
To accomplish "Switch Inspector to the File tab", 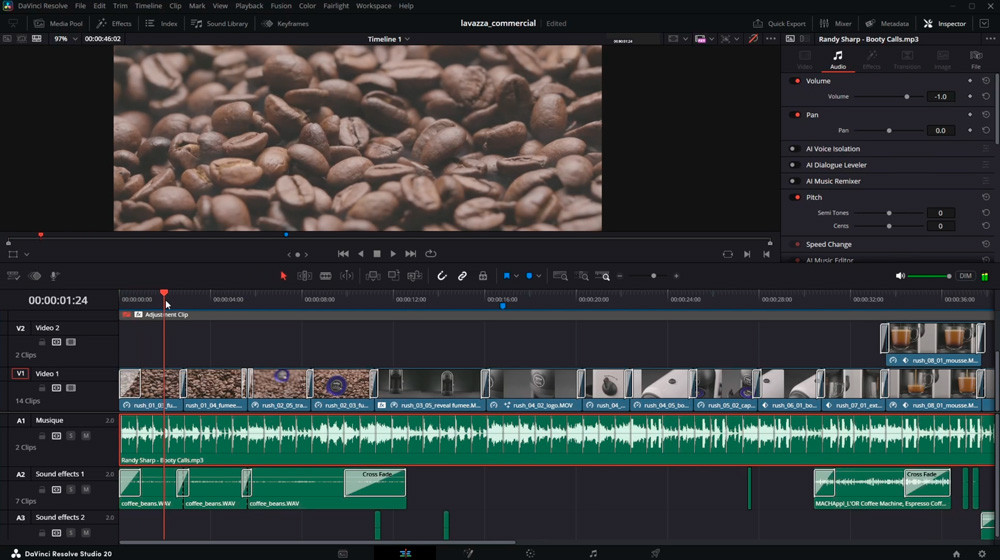I will pos(975,60).
